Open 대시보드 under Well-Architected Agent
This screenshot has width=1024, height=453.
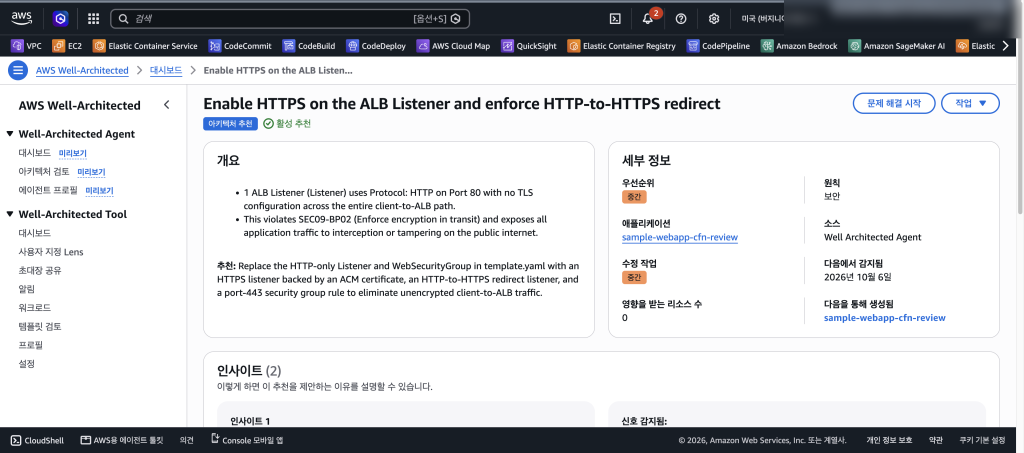35,153
